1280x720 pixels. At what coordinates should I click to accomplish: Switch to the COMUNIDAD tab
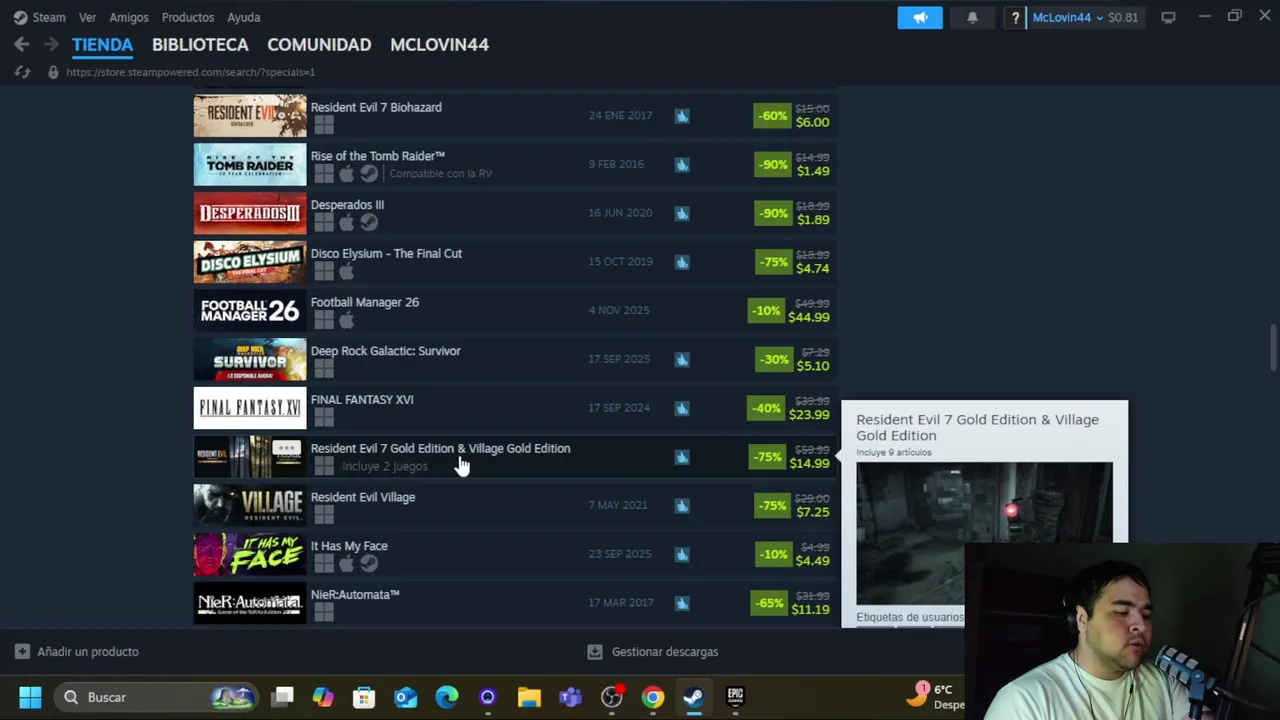tap(319, 45)
